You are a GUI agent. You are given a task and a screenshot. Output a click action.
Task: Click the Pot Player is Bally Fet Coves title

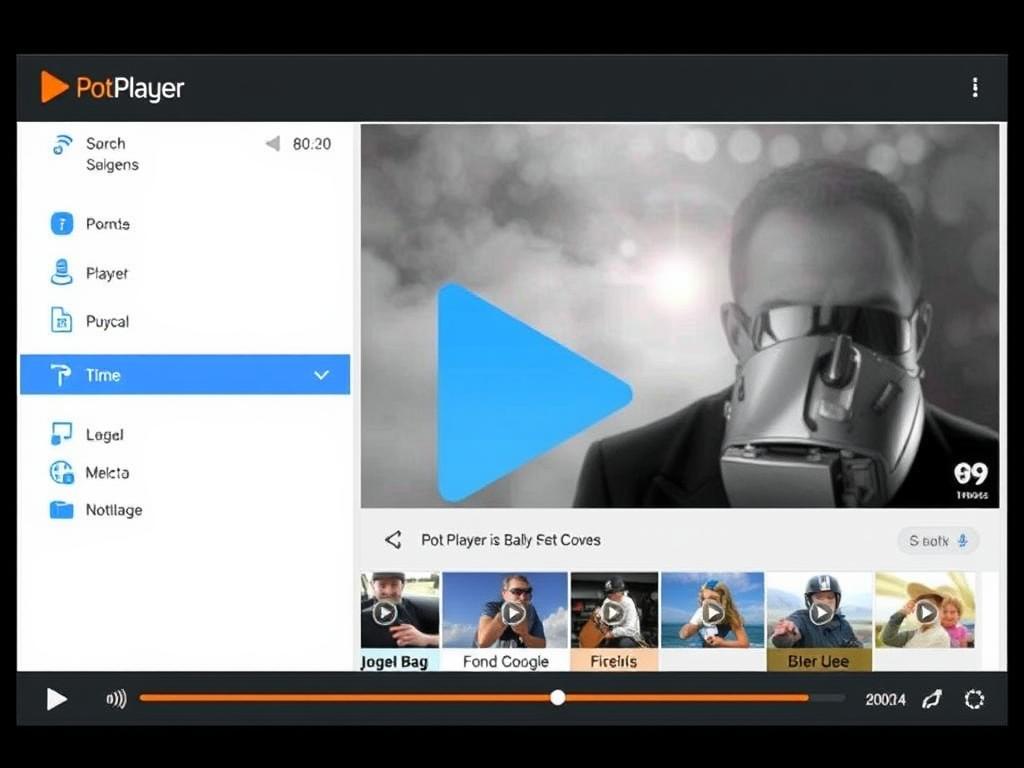511,540
